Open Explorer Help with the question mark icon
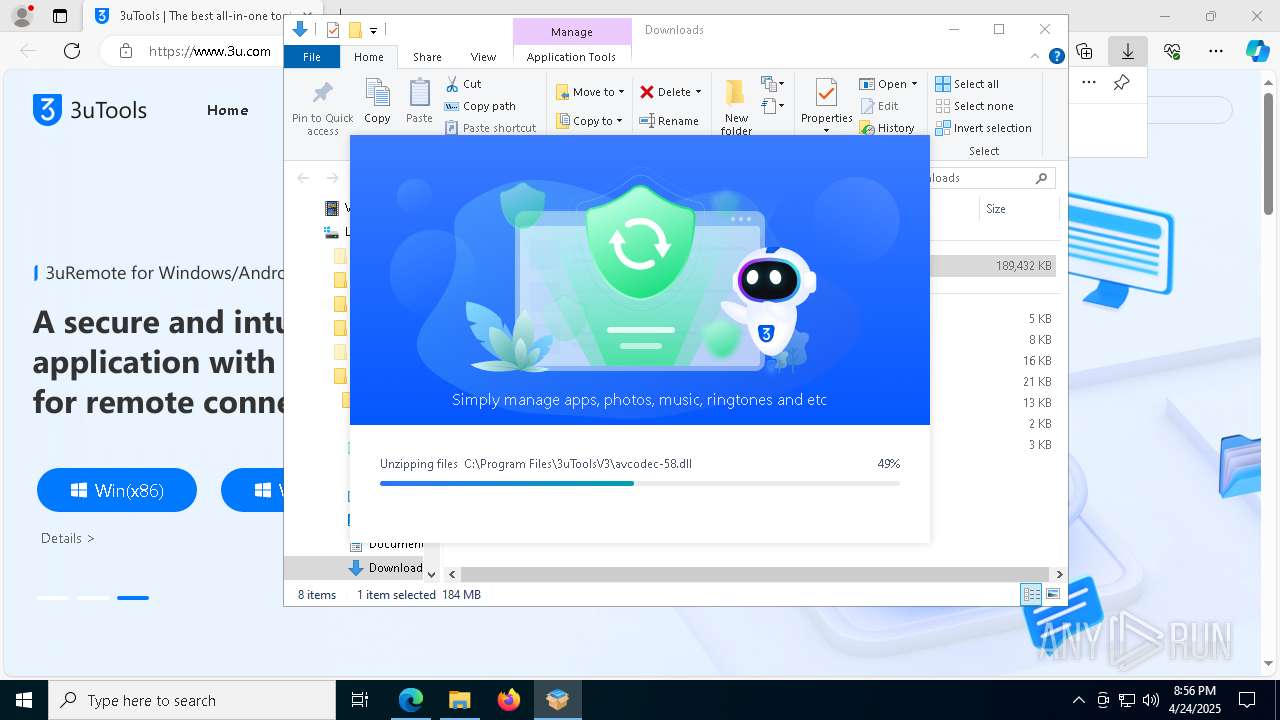The height and width of the screenshot is (720, 1280). (x=1056, y=57)
